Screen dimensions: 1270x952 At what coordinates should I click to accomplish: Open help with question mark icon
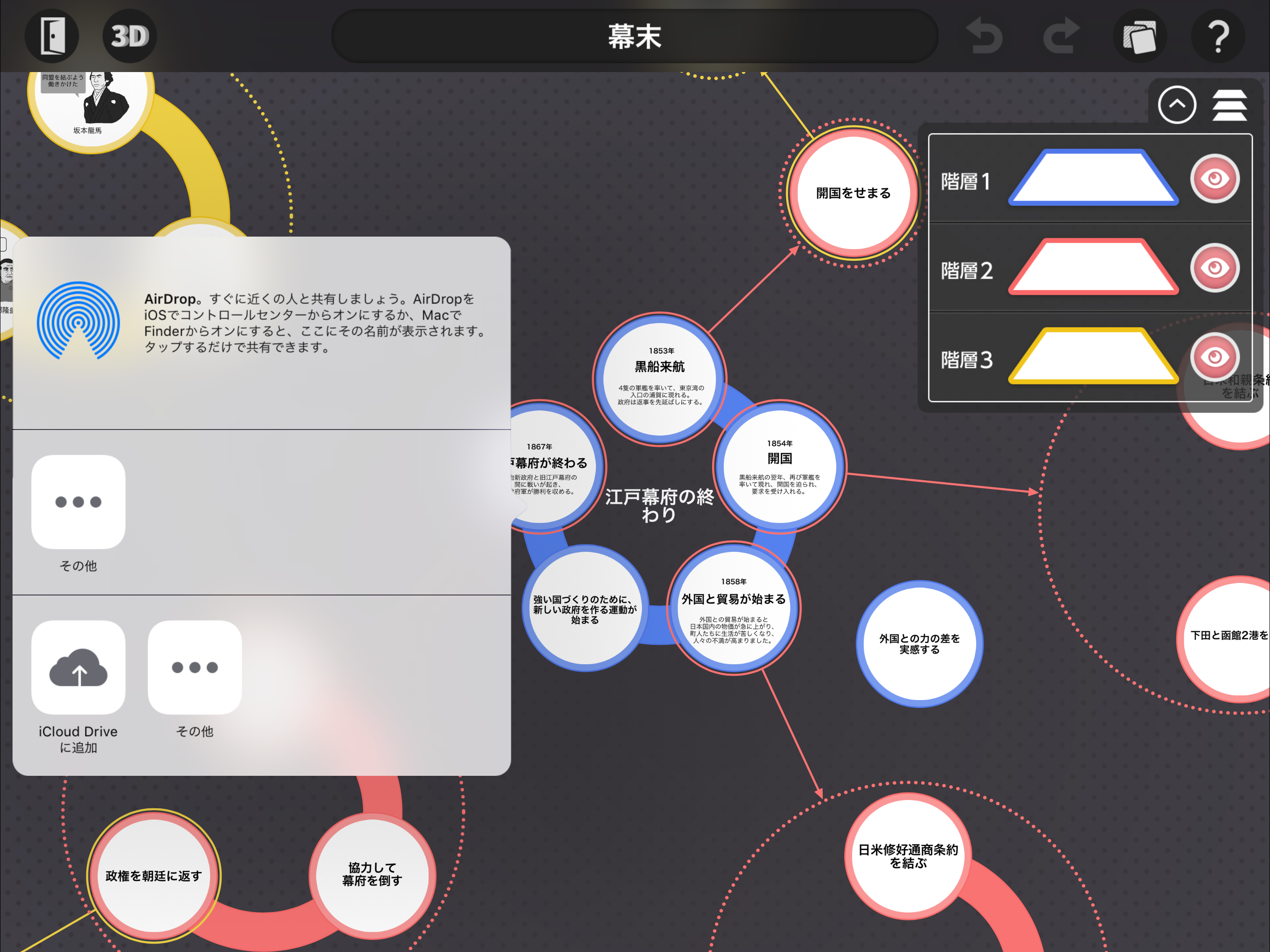(x=1218, y=36)
